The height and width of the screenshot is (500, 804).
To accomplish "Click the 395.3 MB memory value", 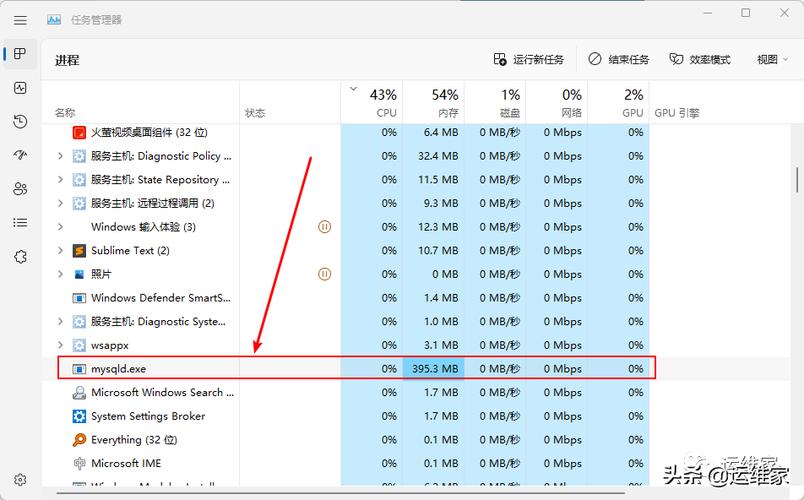I will pyautogui.click(x=435, y=369).
